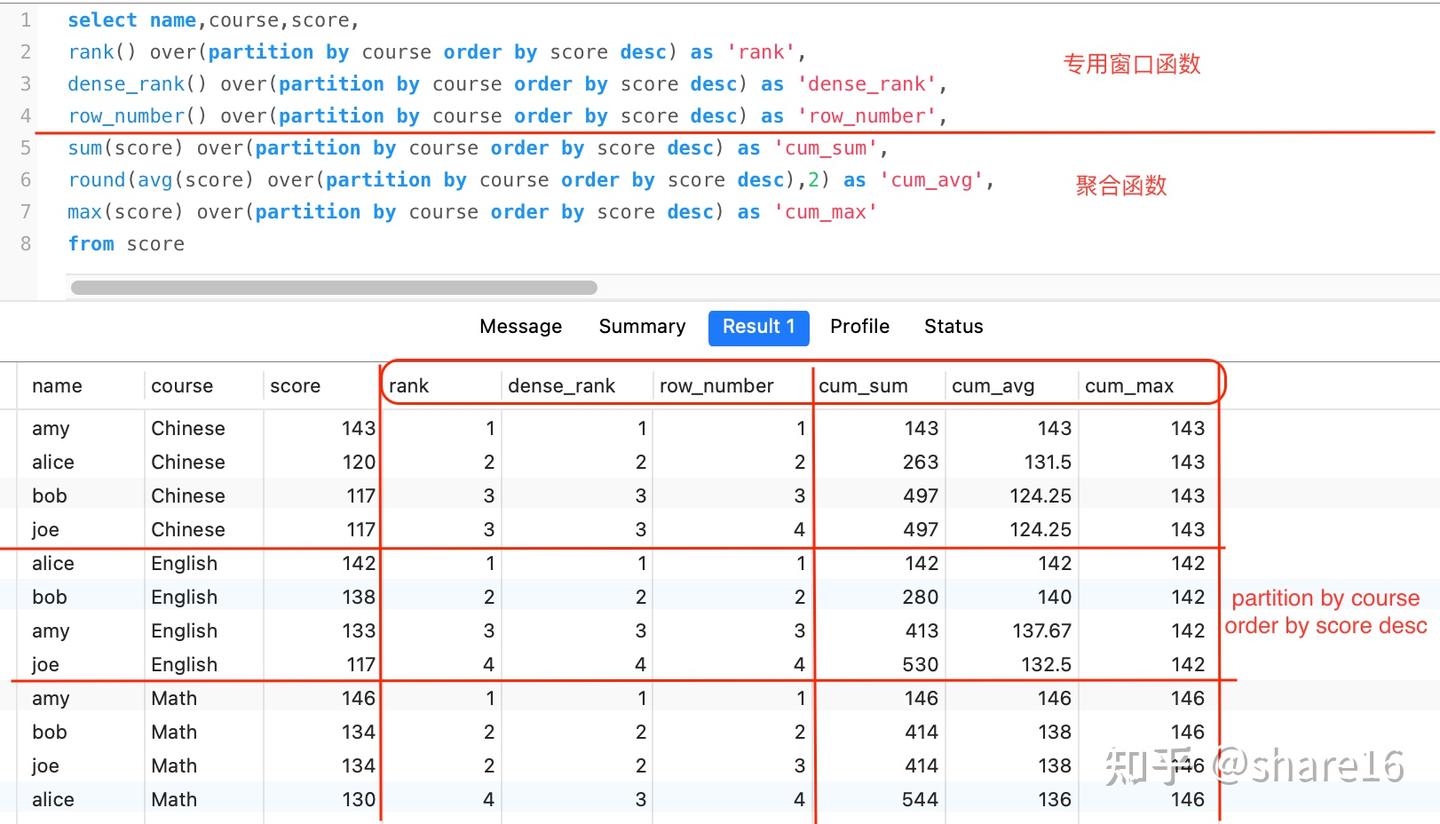Click the 'select' keyword in line 1

click(x=103, y=20)
